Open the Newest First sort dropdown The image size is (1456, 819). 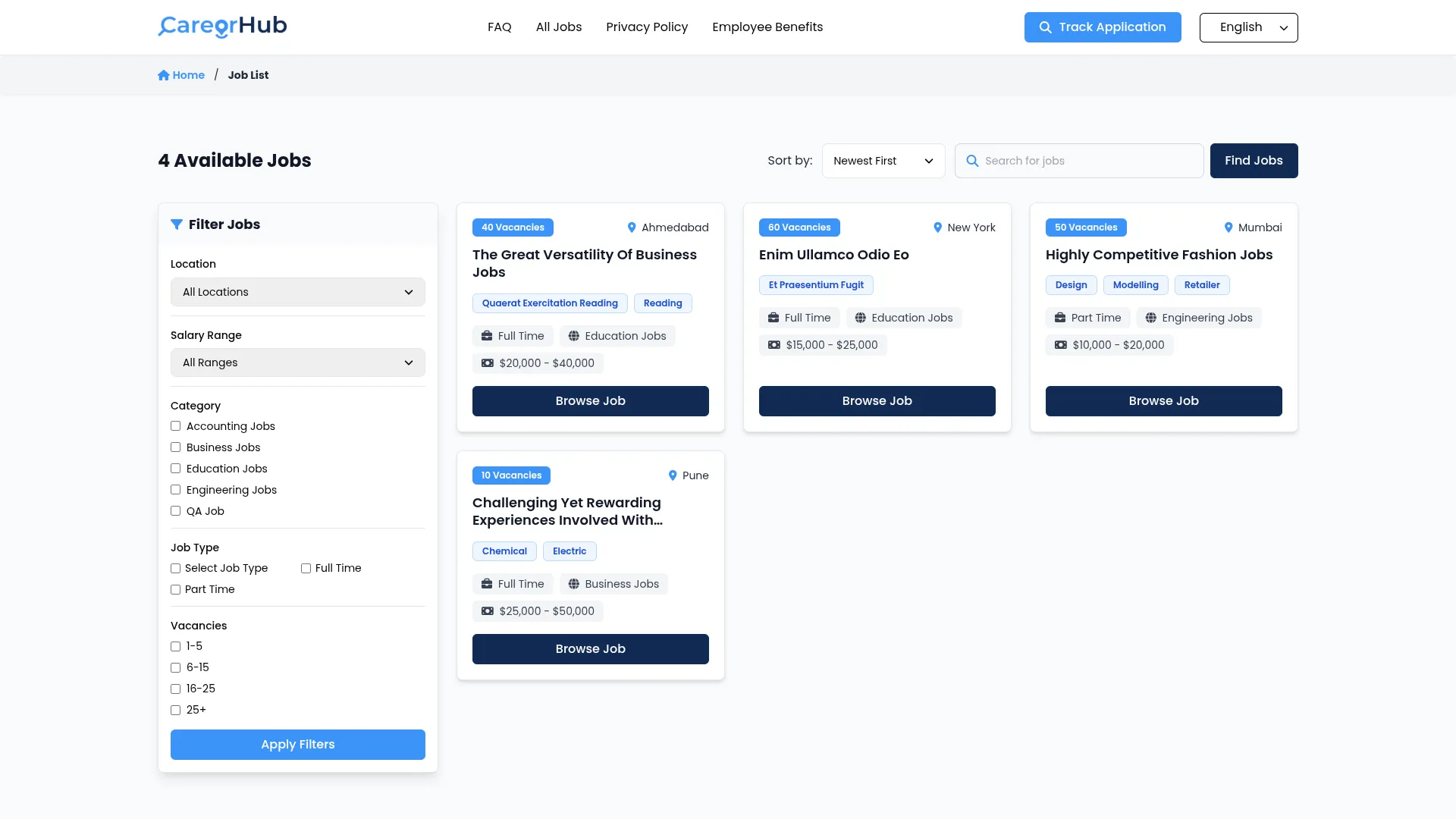[883, 161]
